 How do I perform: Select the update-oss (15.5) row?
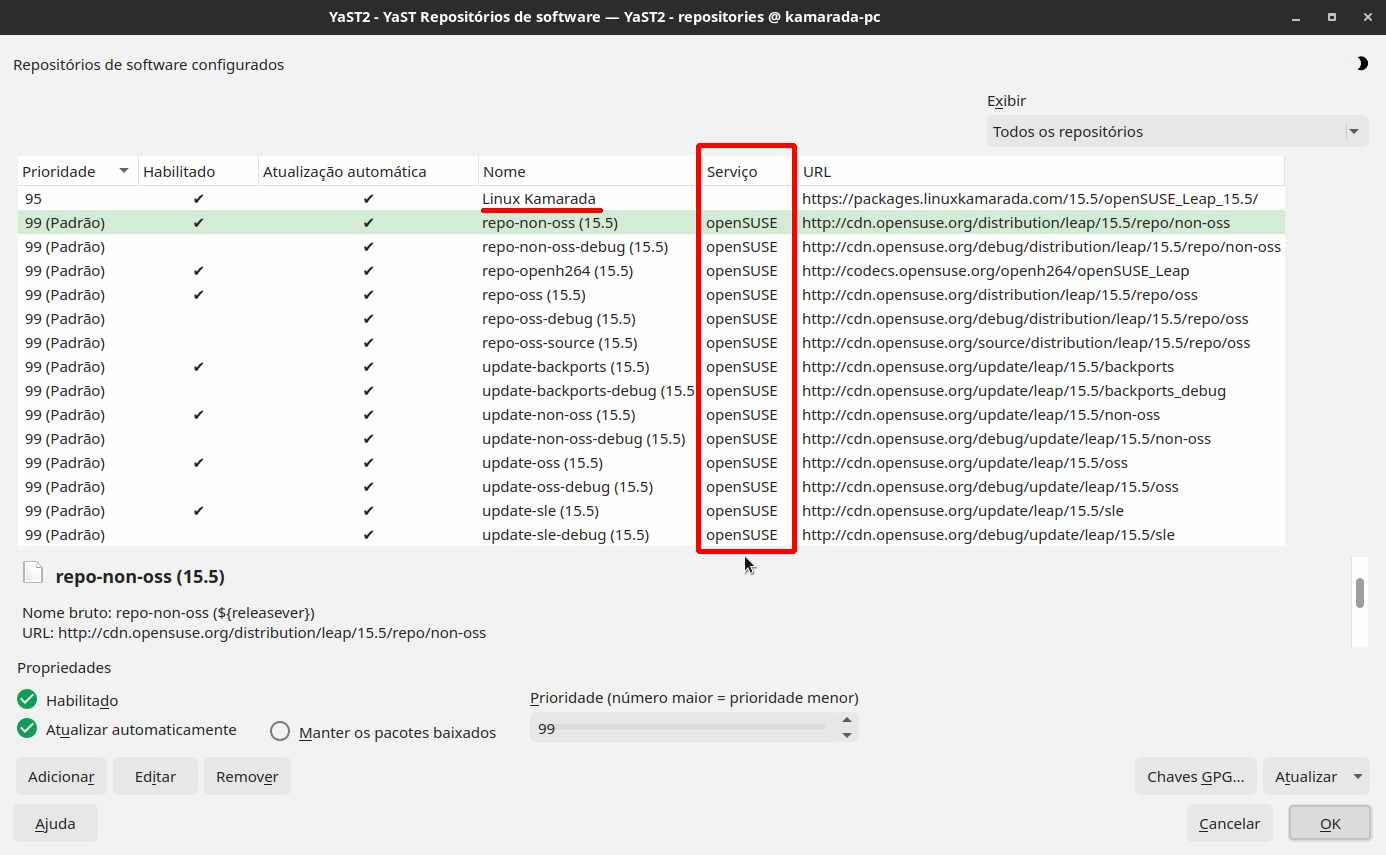650,463
